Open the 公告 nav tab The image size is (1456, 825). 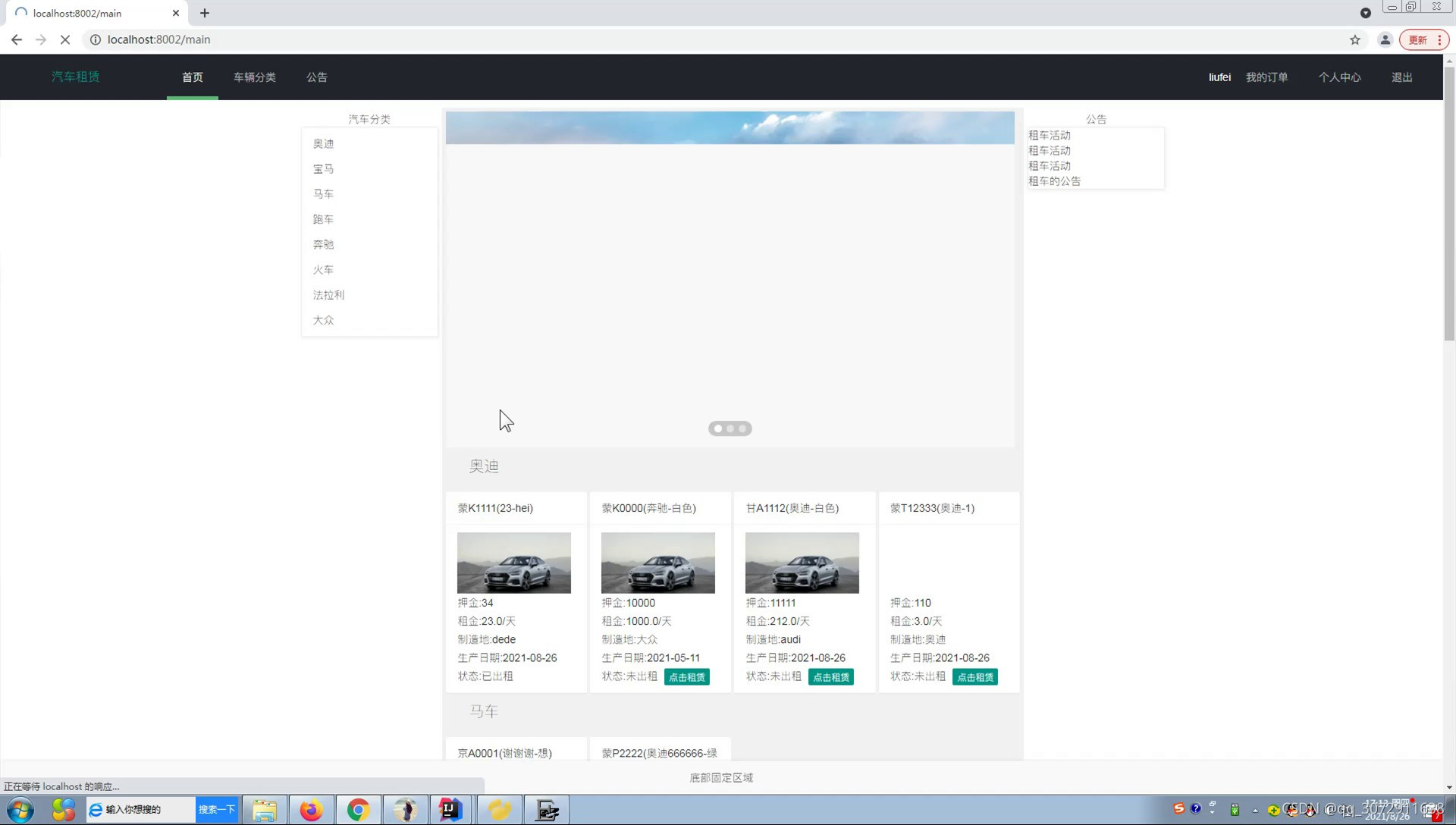317,77
